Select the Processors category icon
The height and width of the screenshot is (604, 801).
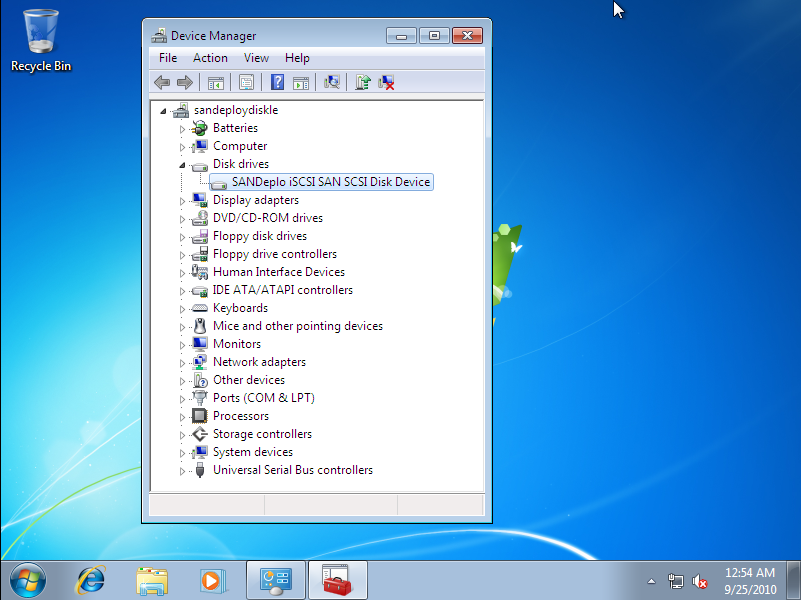(200, 416)
